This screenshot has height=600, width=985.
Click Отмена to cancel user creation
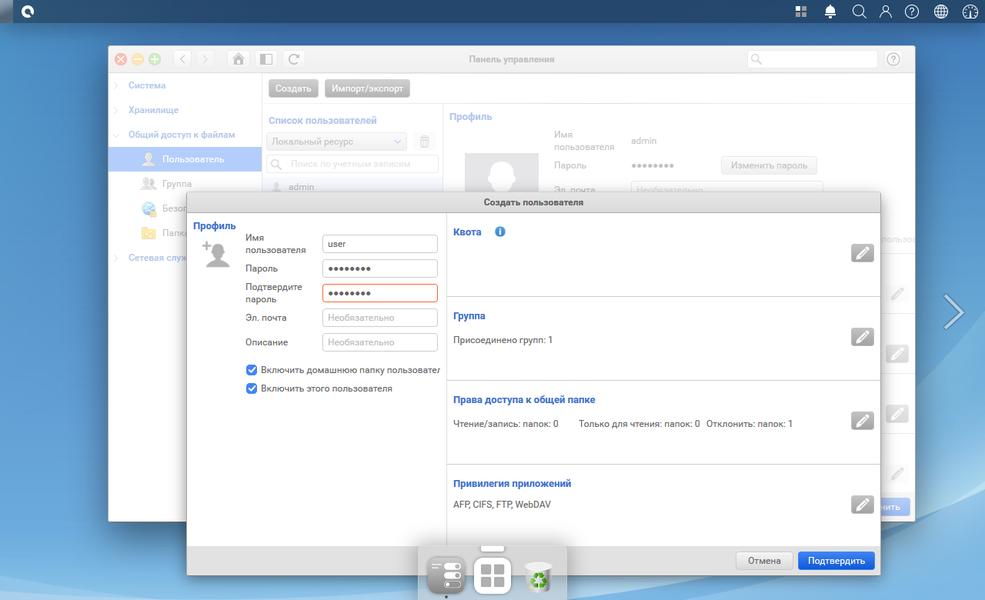[x=764, y=560]
